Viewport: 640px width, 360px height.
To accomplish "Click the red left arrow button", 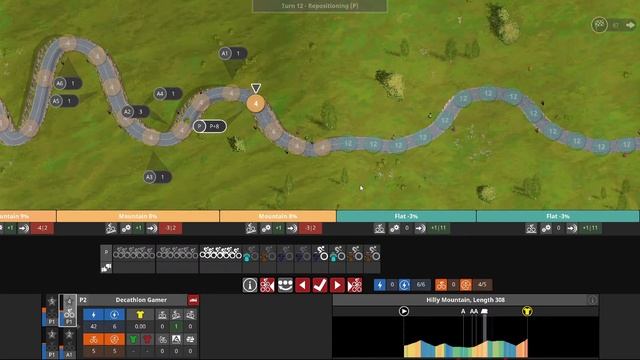I will [302, 285].
